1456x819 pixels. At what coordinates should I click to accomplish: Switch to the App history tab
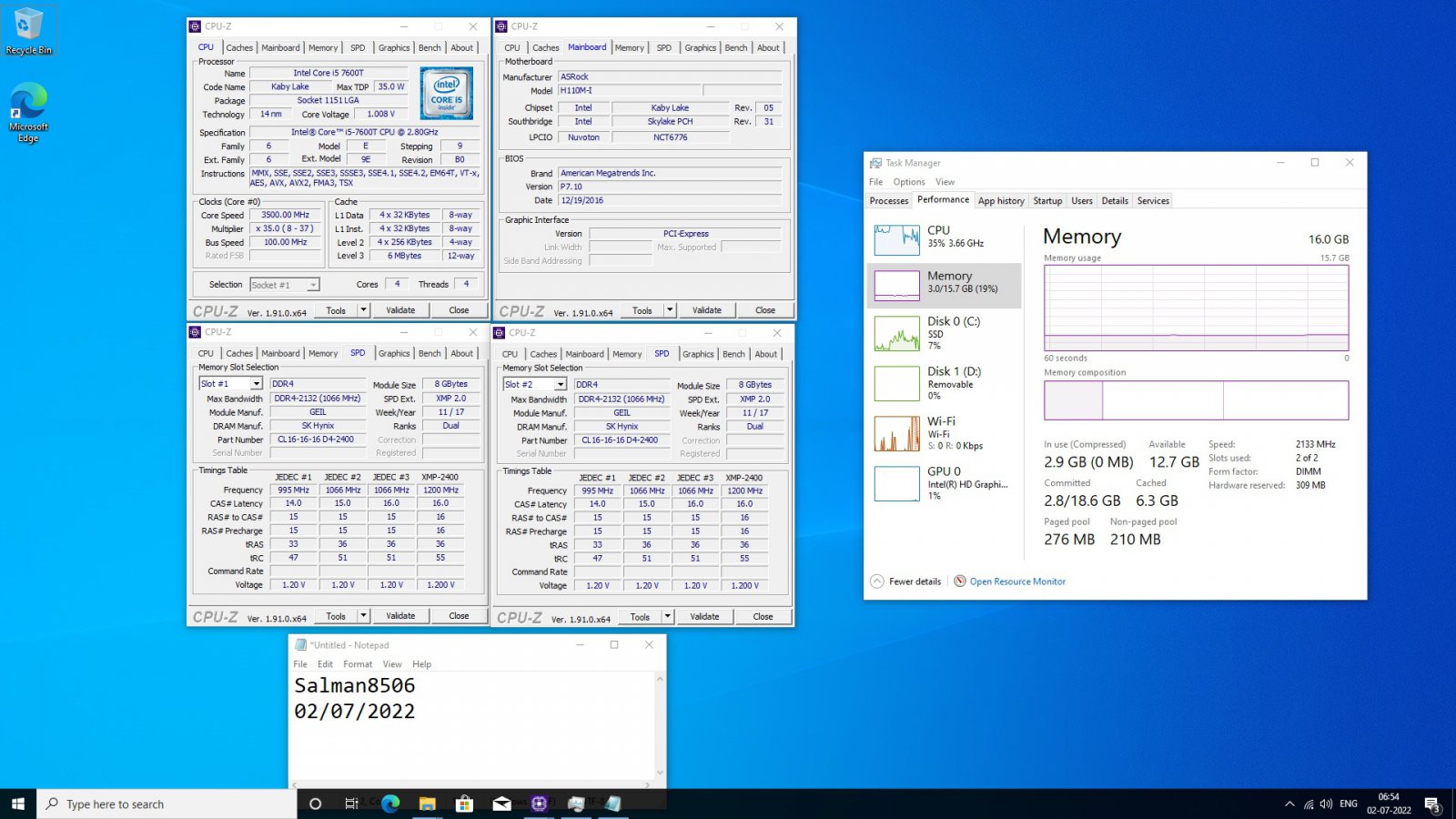[x=1001, y=201]
